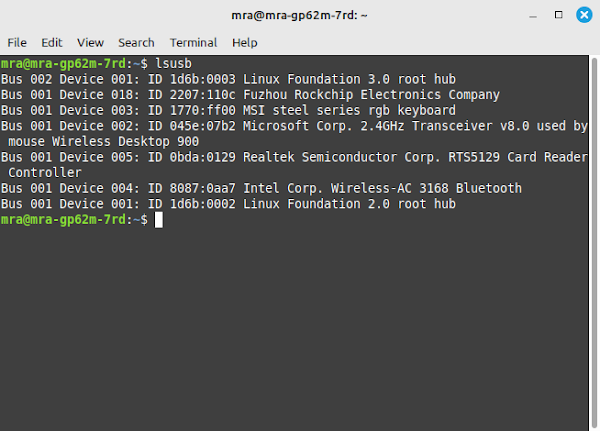This screenshot has height=431, width=600.
Task: Click the window title mra@mra-gp62m-7rd
Action: (299, 15)
